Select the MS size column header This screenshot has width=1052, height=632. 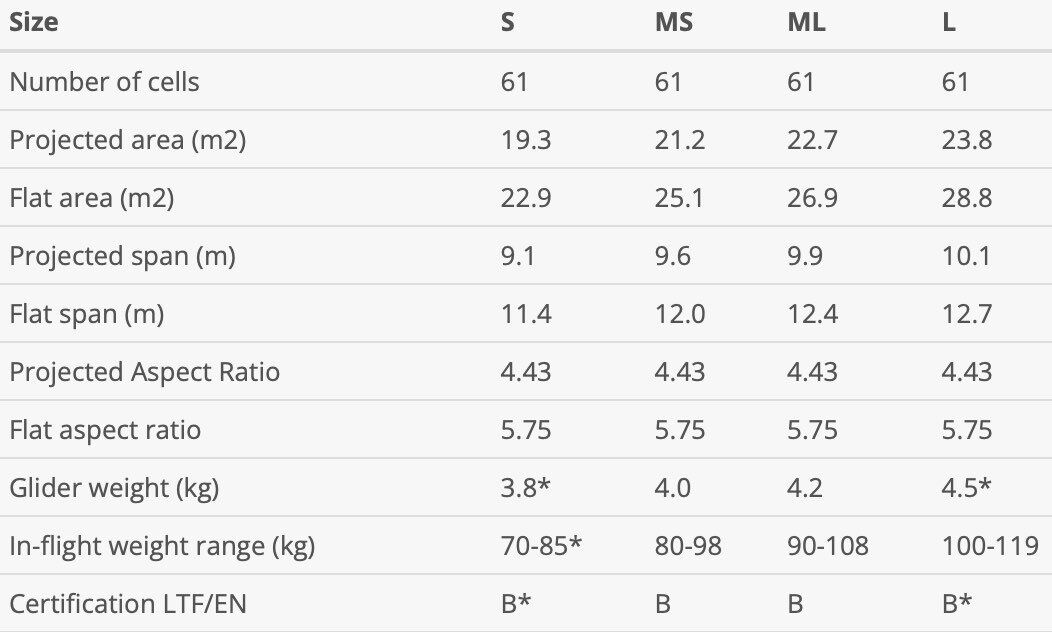674,22
